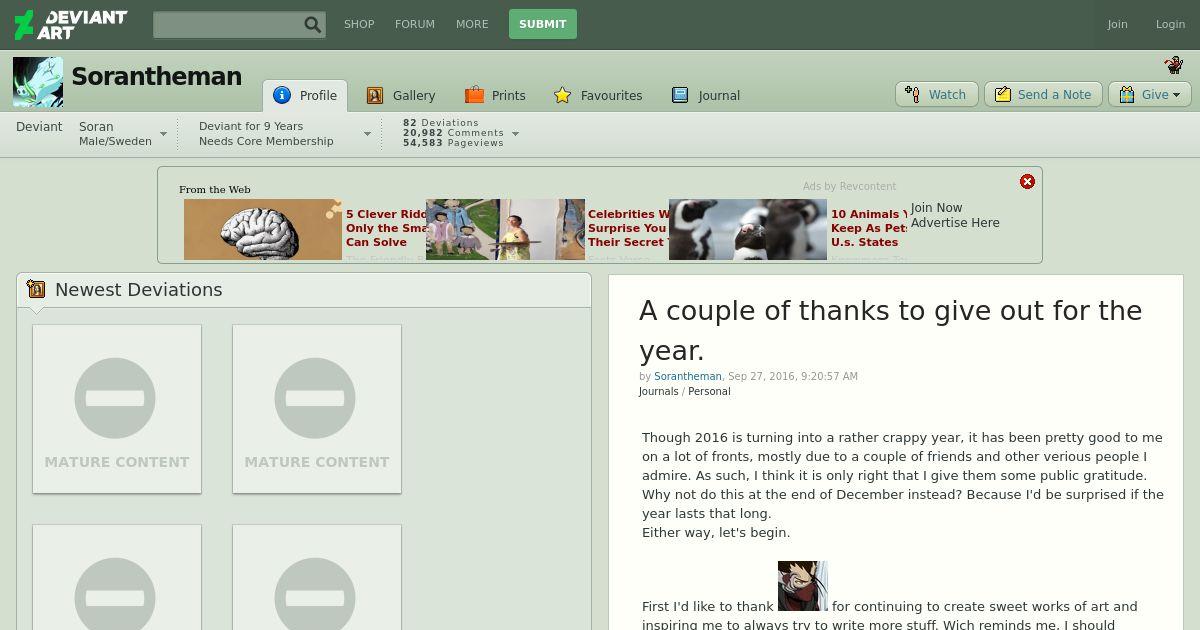Focus the top search input field
1200x630 pixels.
point(228,24)
